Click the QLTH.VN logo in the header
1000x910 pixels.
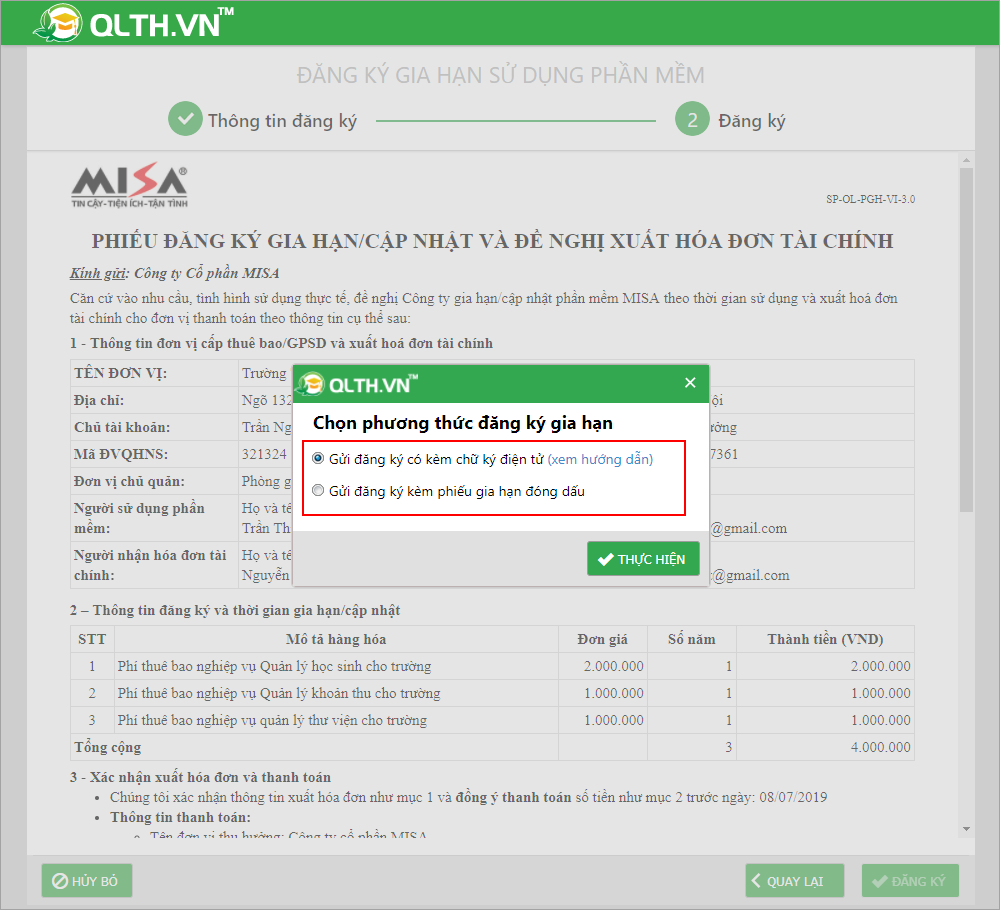click(x=133, y=23)
